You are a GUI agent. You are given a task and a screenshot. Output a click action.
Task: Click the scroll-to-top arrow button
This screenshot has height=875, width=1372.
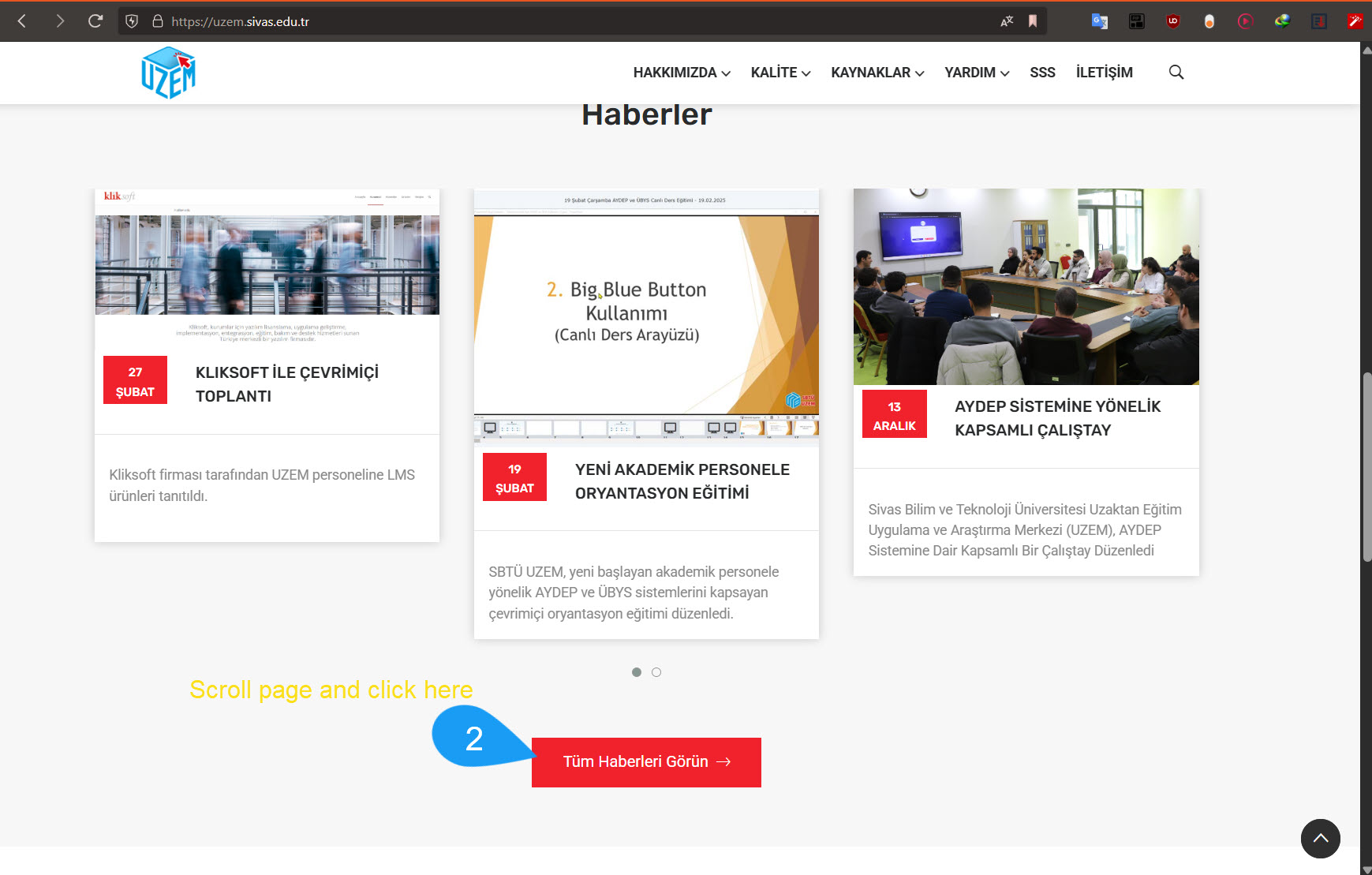point(1320,838)
